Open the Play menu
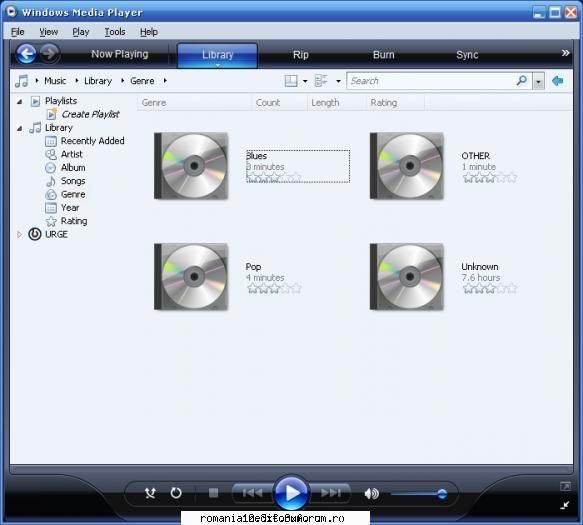The height and width of the screenshot is (525, 583). pos(81,32)
